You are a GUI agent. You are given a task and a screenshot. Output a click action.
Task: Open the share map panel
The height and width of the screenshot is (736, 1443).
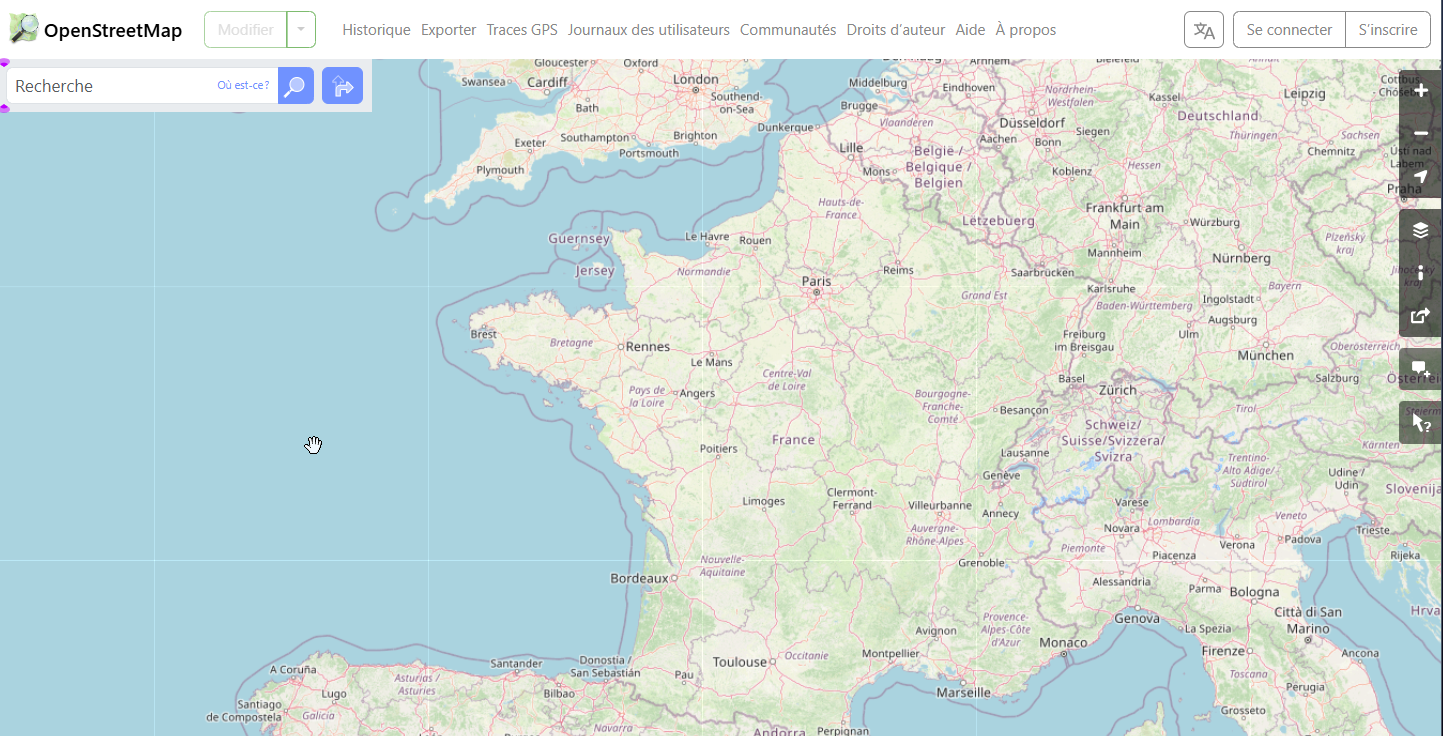click(1420, 316)
